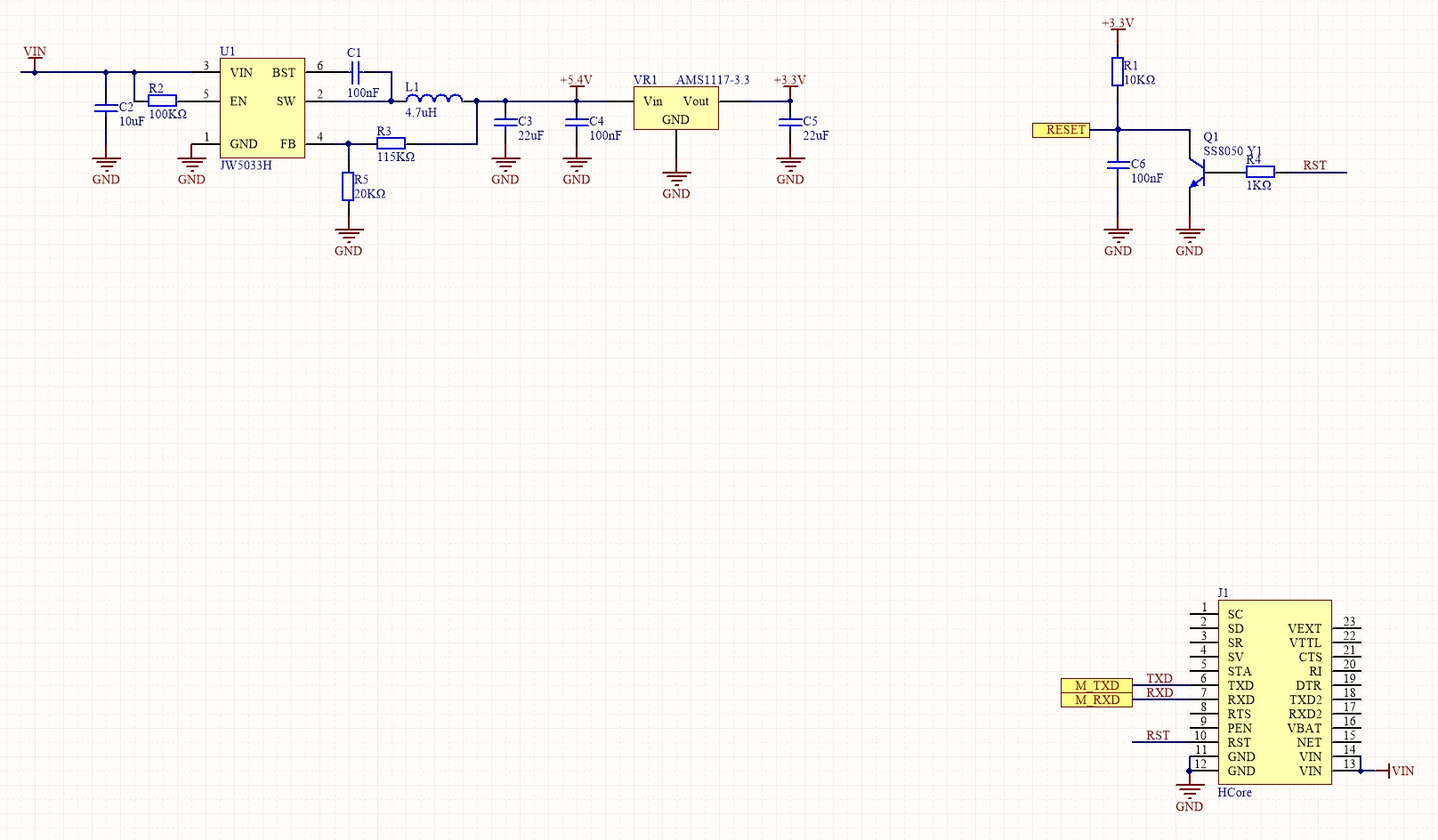Select capacitor C6 100nF symbol
This screenshot has height=840, width=1438.
tap(1118, 165)
